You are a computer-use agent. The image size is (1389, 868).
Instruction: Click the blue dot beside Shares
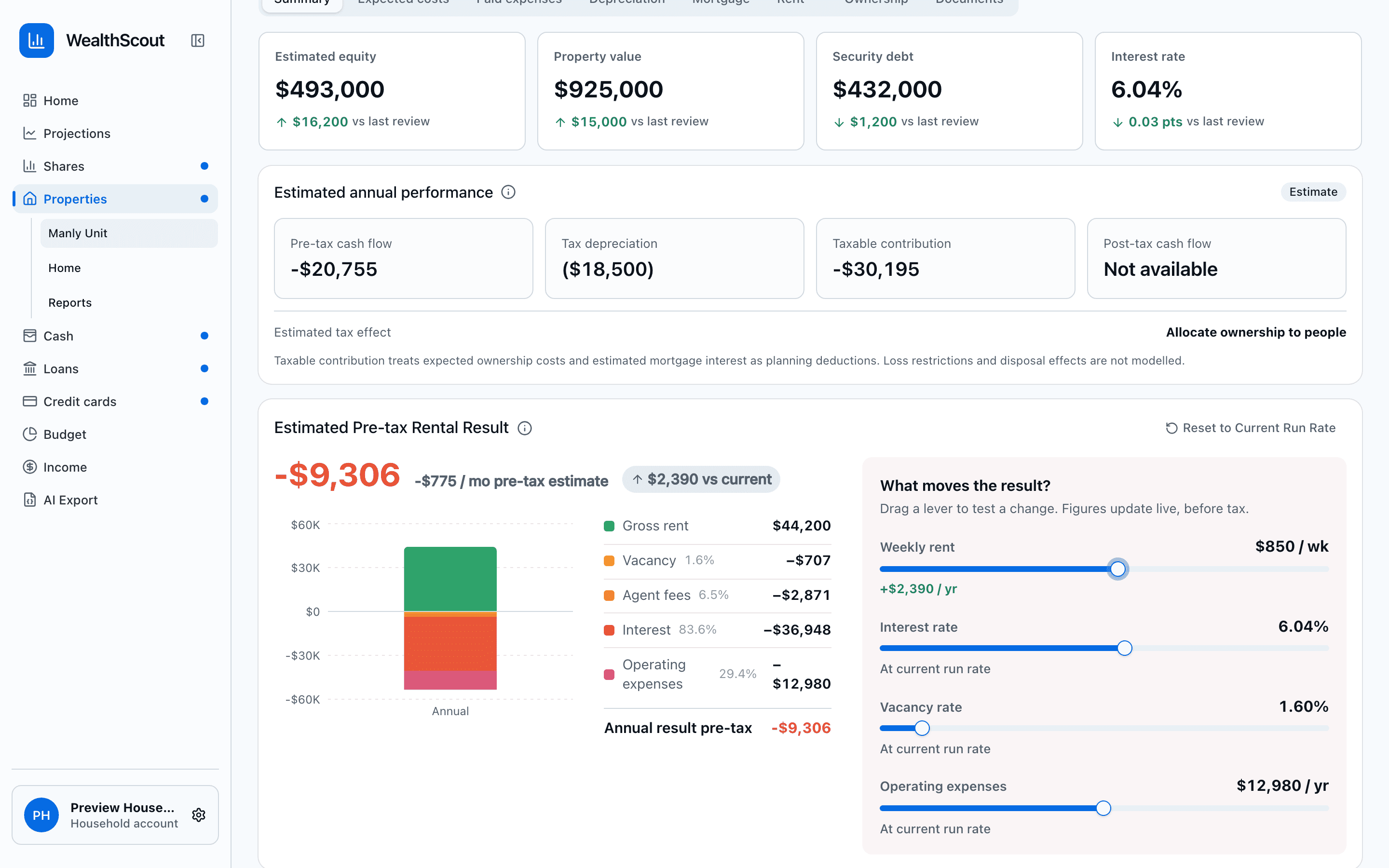[x=204, y=166]
